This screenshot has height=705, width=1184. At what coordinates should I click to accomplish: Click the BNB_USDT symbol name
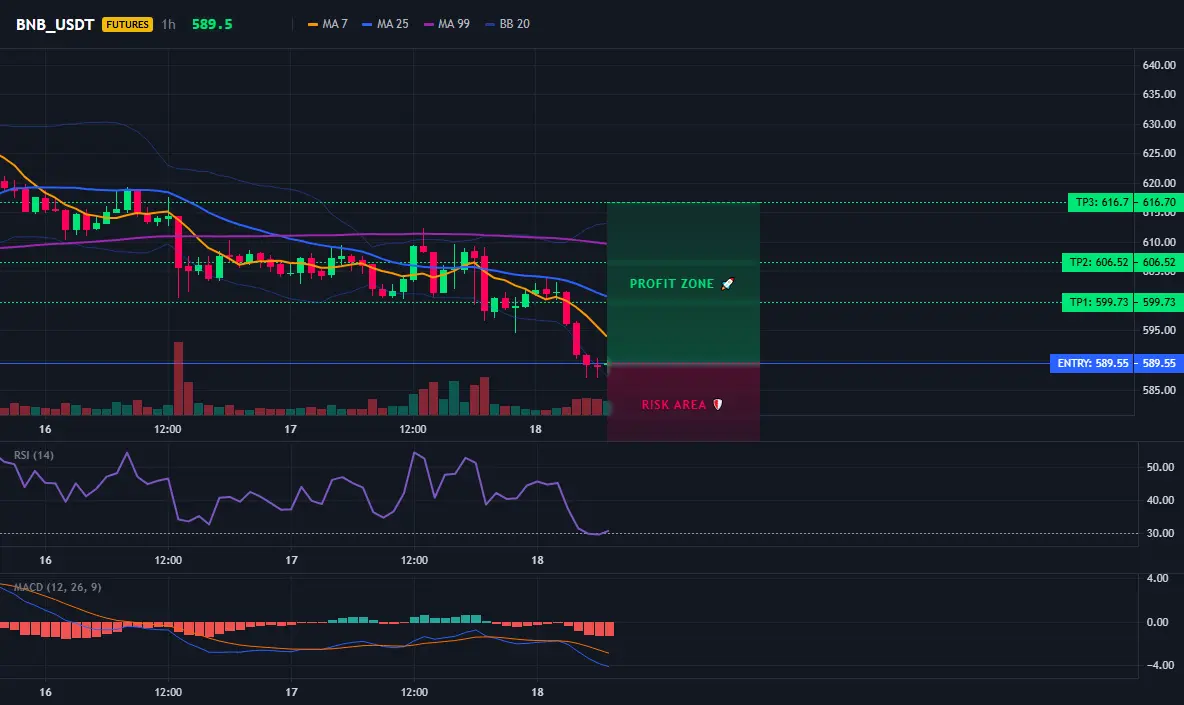54,24
